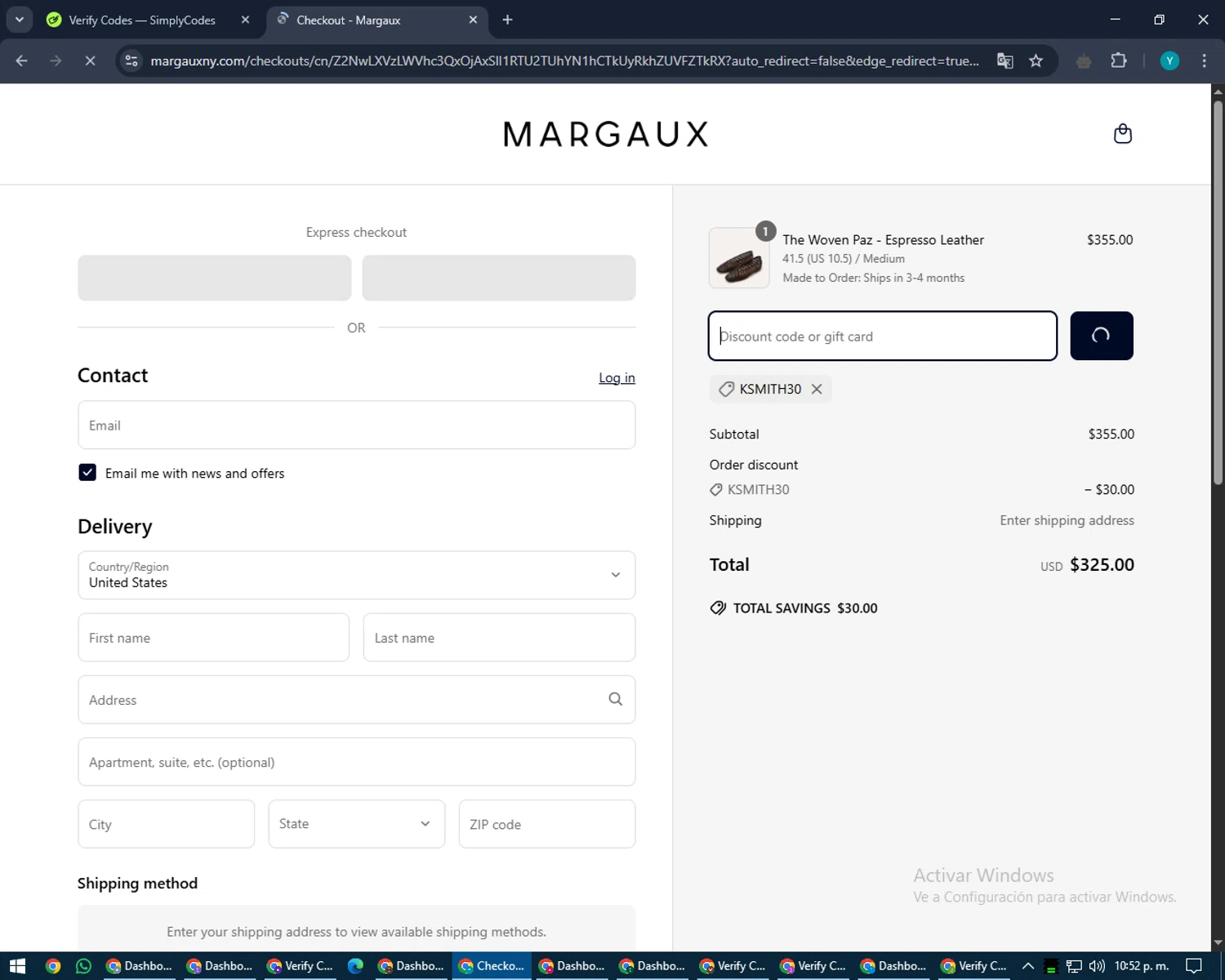Stop page loading in browser toolbar
Image resolution: width=1225 pixels, height=980 pixels.
tap(90, 60)
